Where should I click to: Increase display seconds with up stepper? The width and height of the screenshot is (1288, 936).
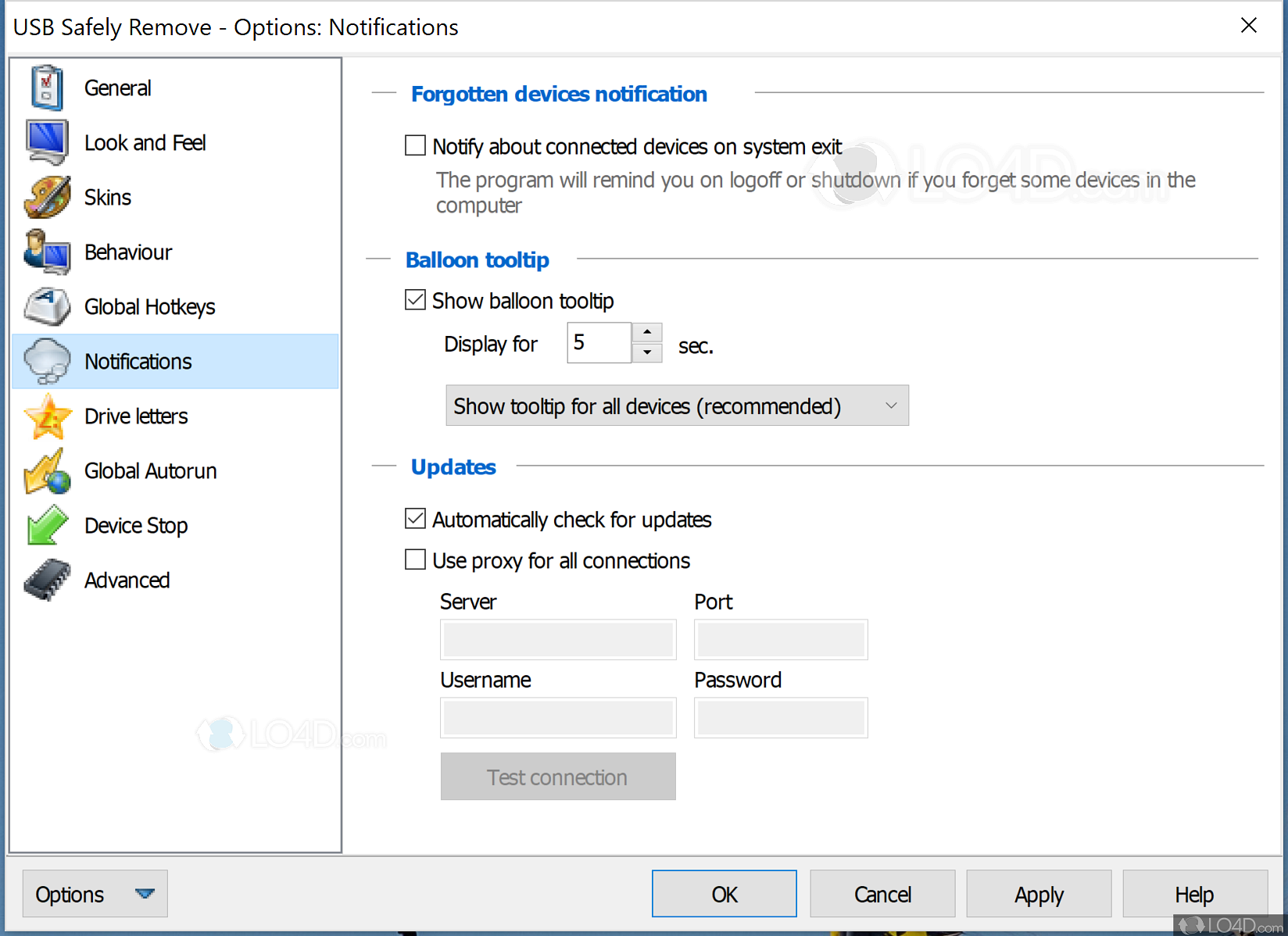[x=646, y=331]
